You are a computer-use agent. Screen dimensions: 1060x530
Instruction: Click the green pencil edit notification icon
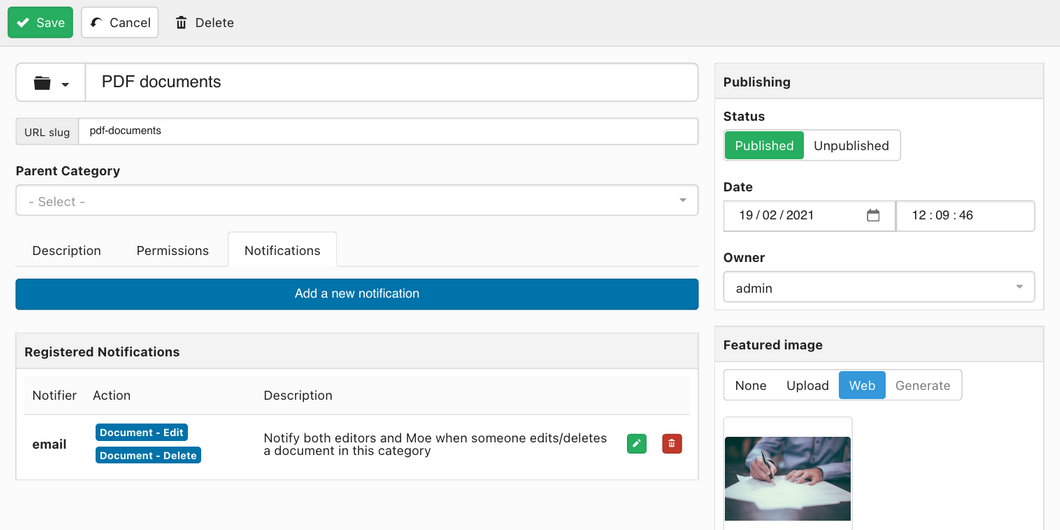pos(637,443)
